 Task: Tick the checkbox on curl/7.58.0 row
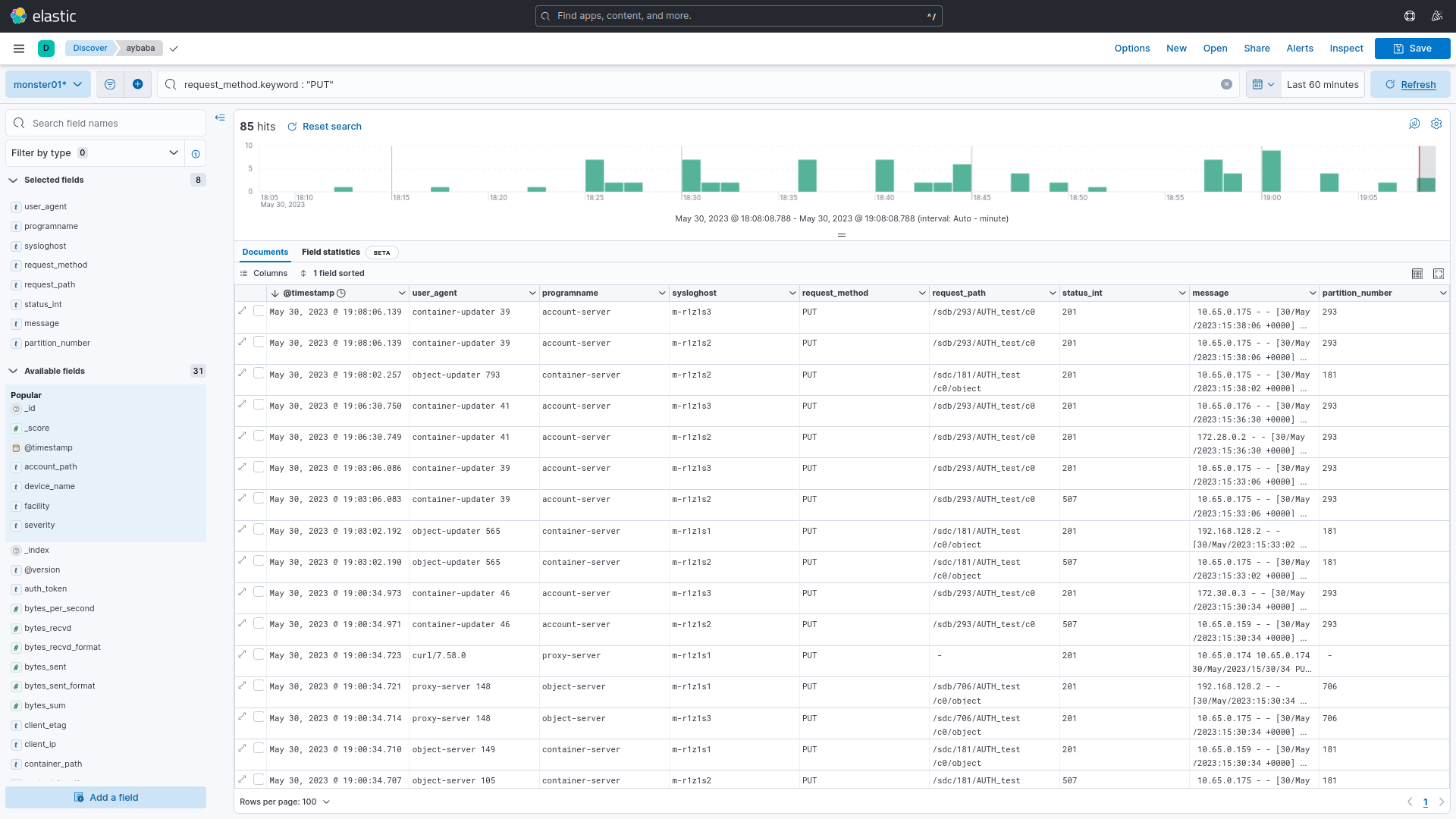(259, 654)
